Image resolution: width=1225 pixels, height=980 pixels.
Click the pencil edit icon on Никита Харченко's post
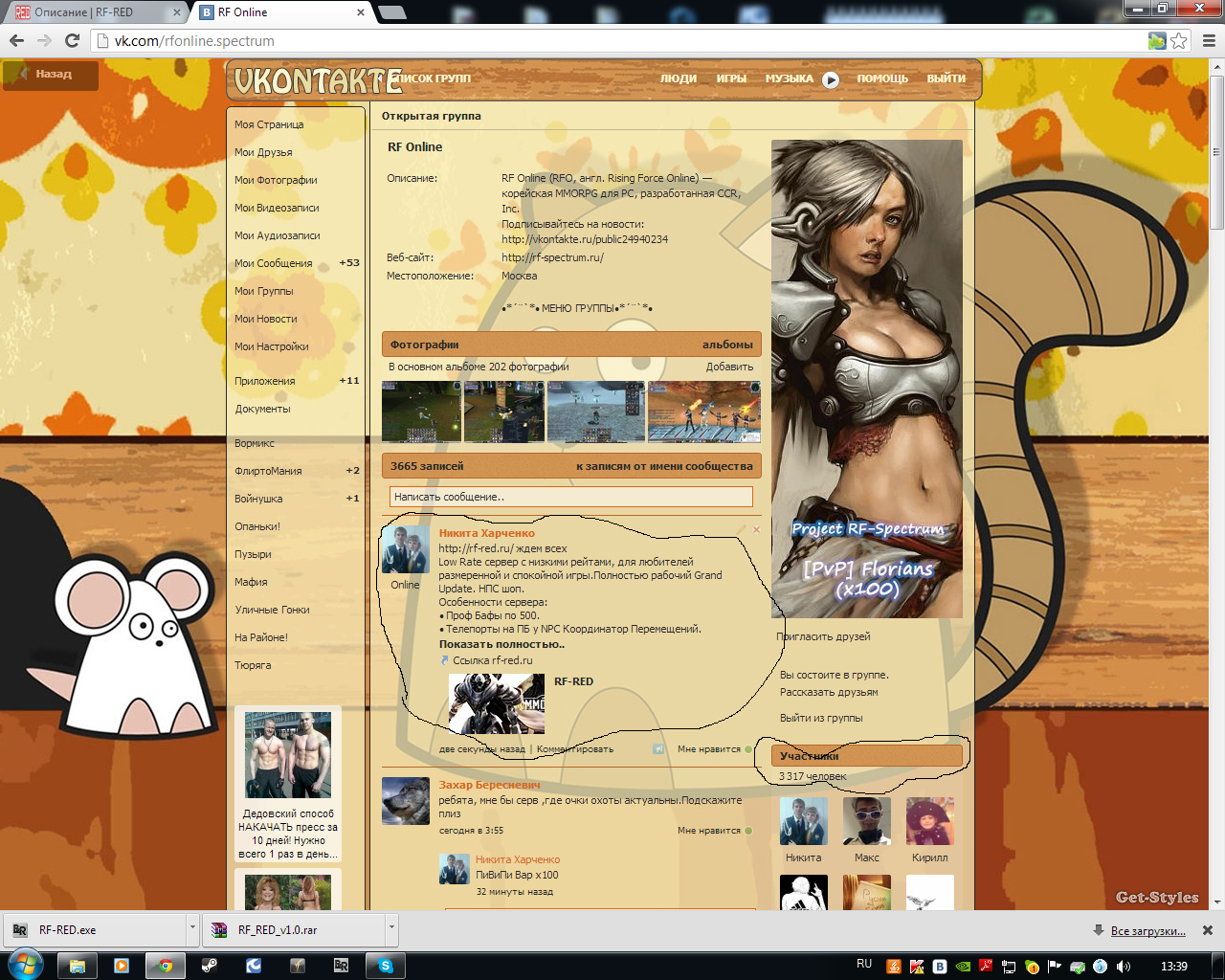click(x=741, y=529)
